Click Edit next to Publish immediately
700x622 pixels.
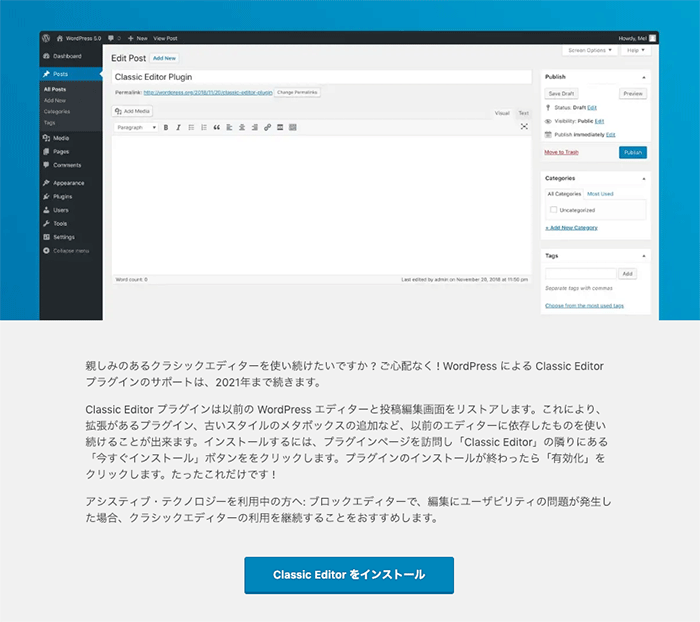(611, 135)
